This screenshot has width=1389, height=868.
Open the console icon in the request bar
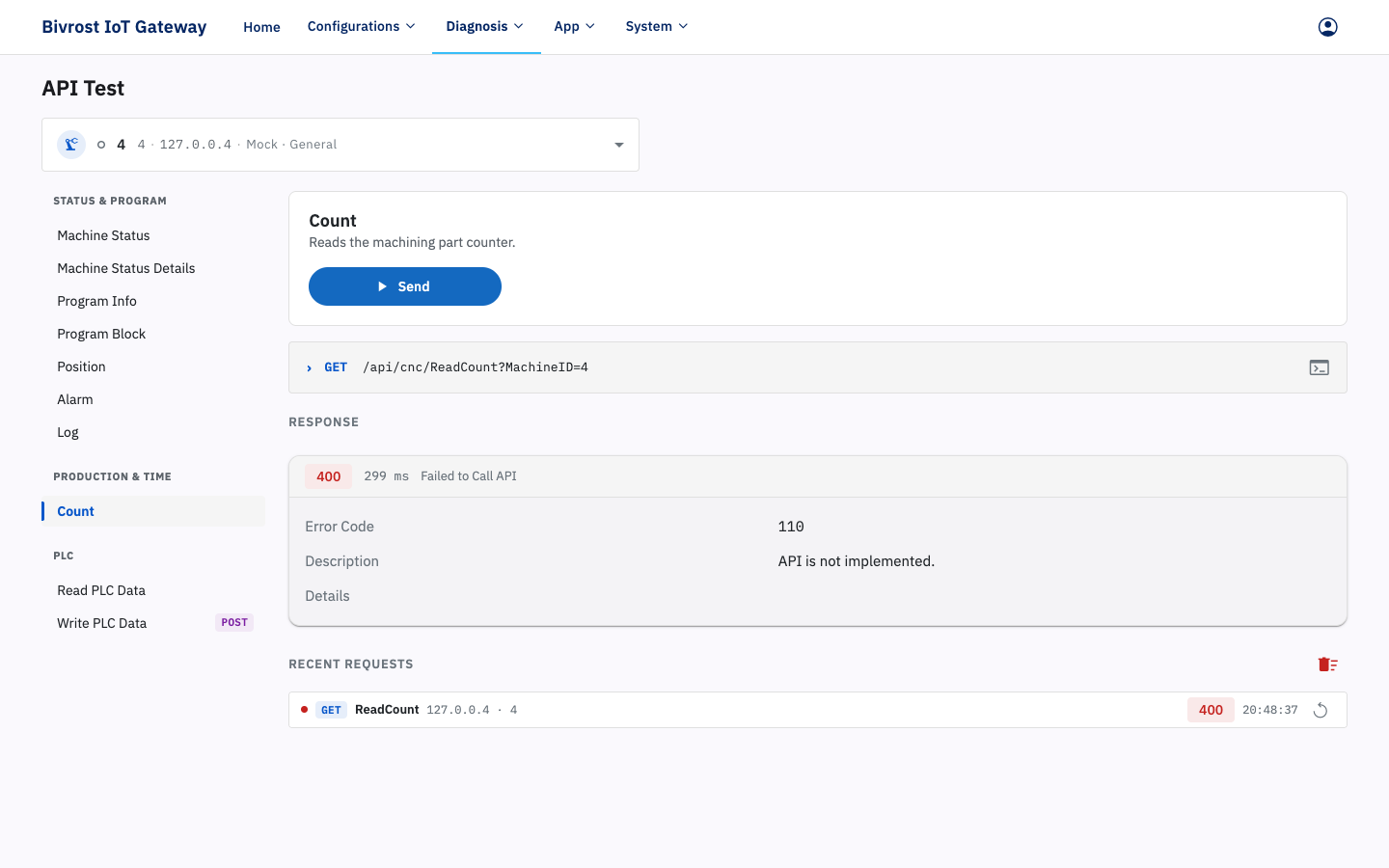pos(1319,367)
